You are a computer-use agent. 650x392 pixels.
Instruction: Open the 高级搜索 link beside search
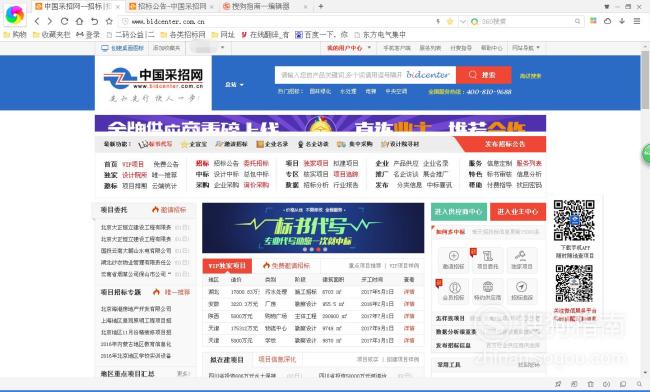(530, 76)
